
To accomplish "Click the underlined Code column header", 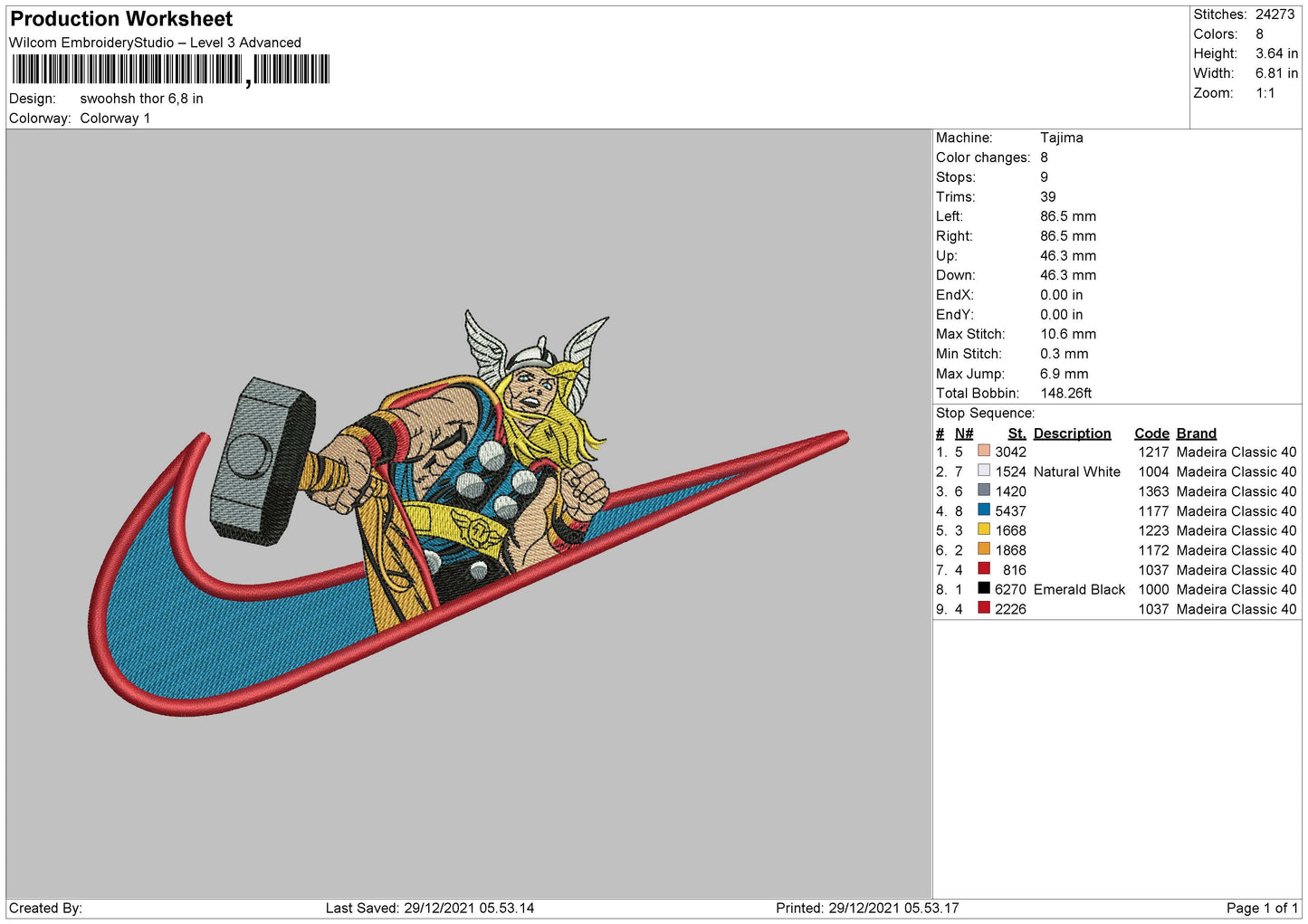I will 1151,433.
